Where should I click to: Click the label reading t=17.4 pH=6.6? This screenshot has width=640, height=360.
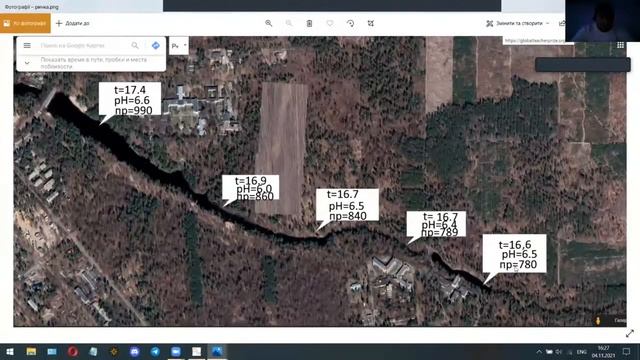130,99
